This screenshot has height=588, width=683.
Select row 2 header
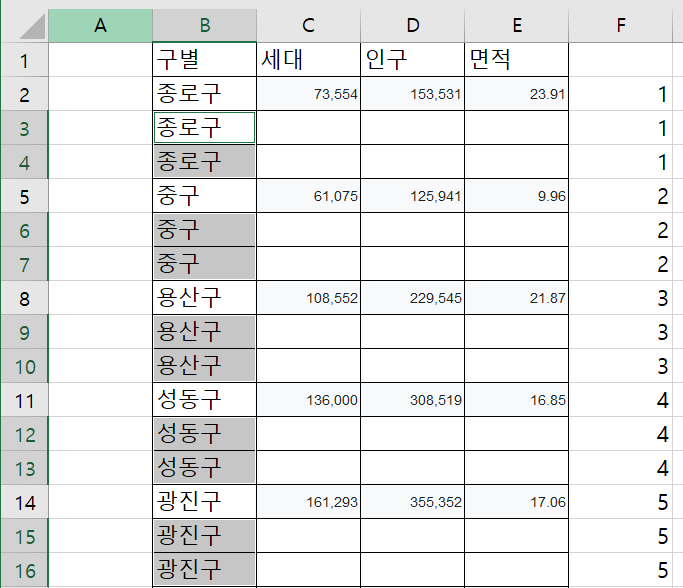pos(24,94)
